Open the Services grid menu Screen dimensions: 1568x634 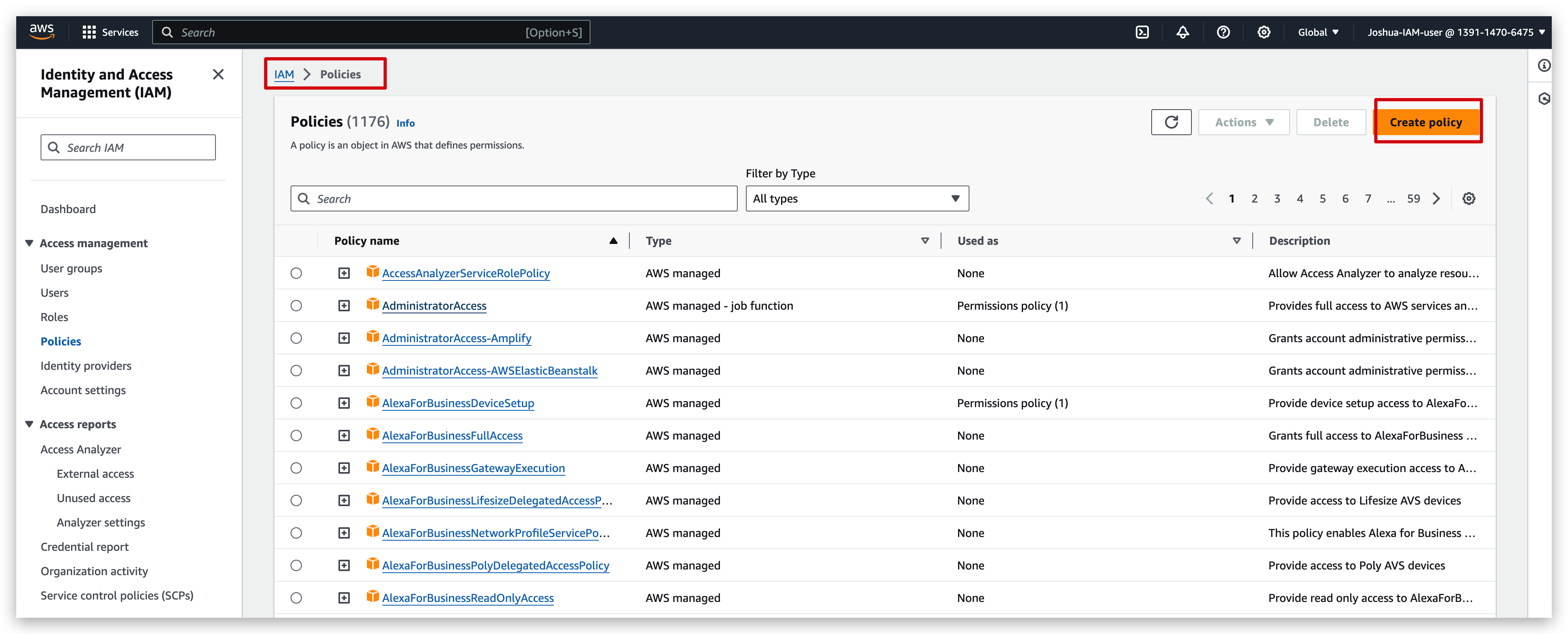click(x=110, y=32)
